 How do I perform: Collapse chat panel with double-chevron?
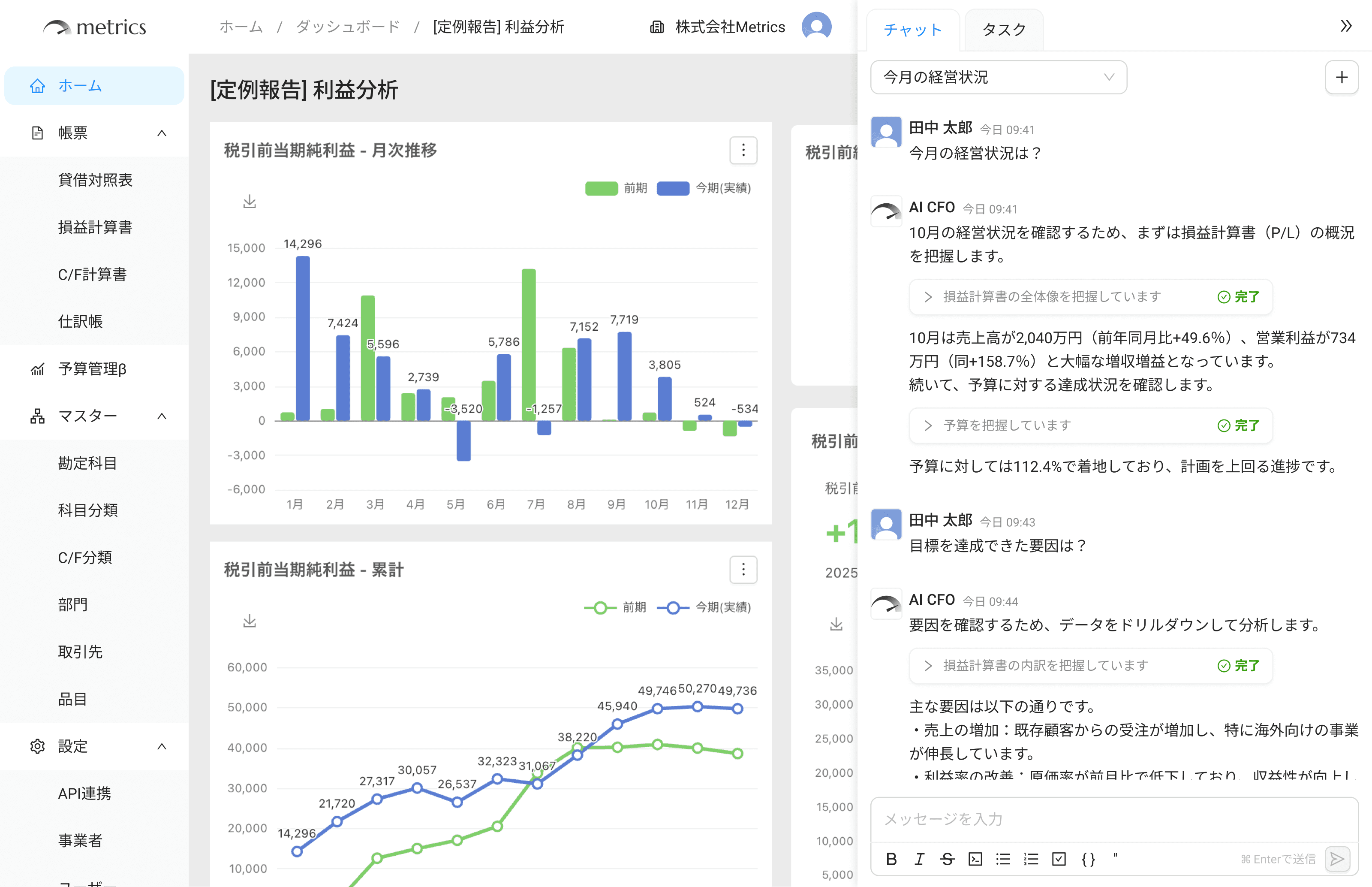1345,27
